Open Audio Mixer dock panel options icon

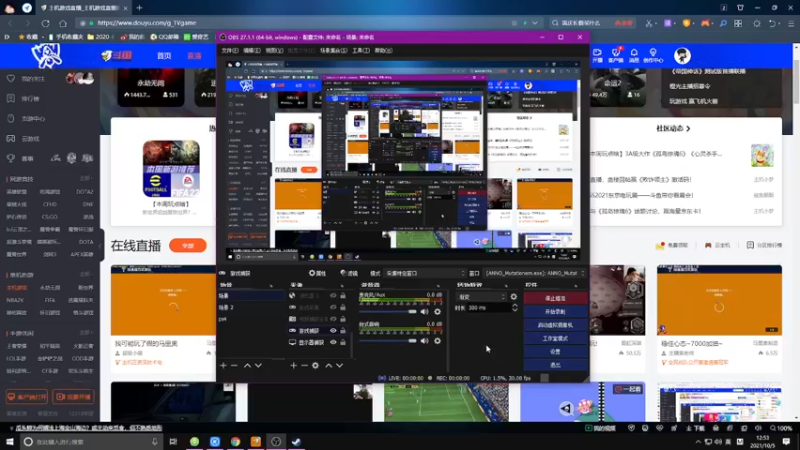click(438, 285)
